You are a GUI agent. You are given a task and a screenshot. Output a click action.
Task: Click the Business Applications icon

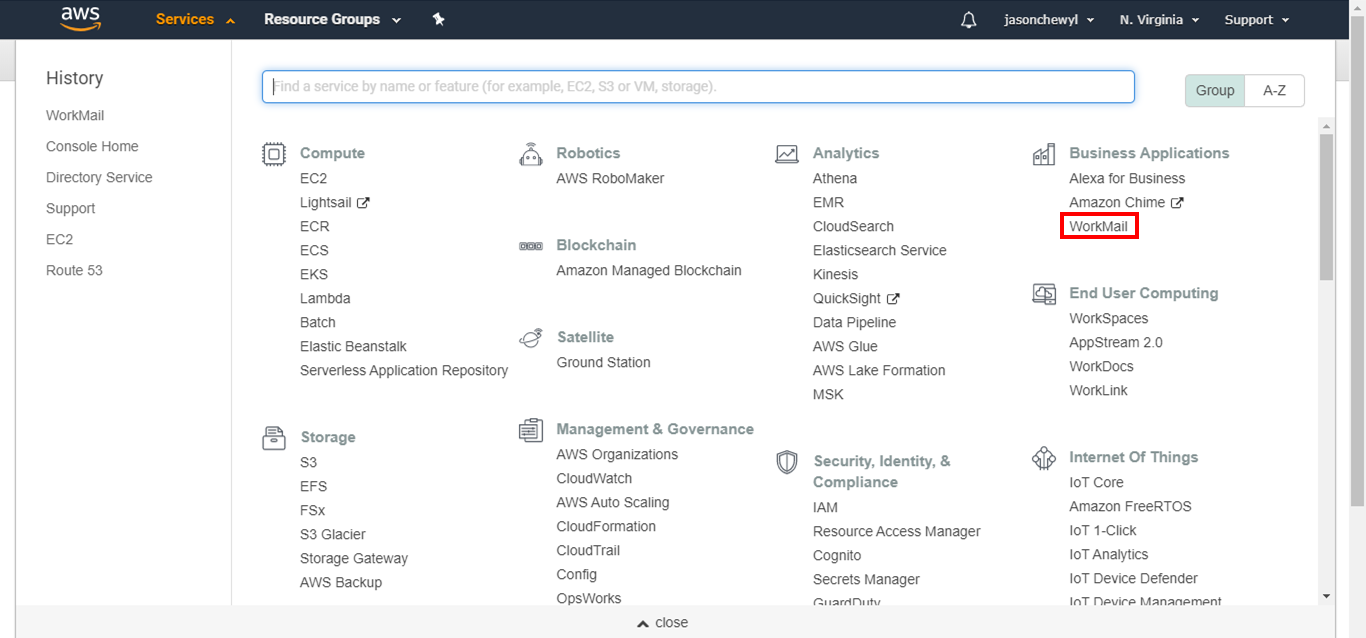coord(1044,154)
